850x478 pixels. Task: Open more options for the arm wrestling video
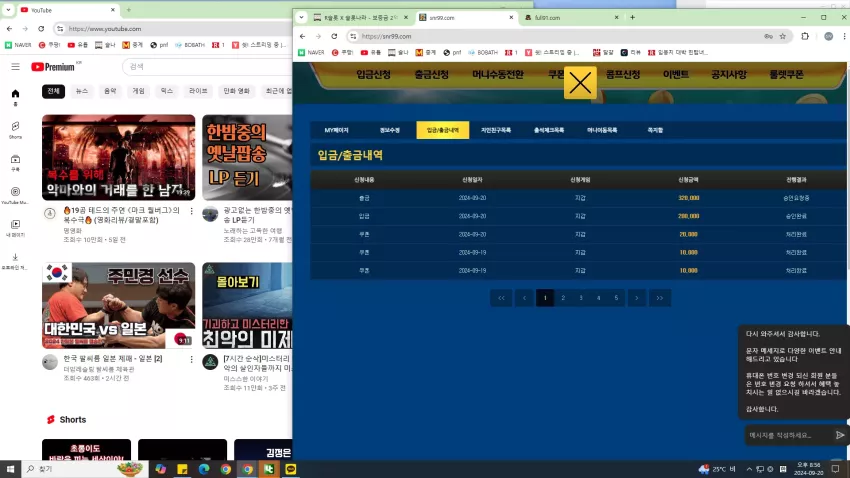(x=191, y=359)
